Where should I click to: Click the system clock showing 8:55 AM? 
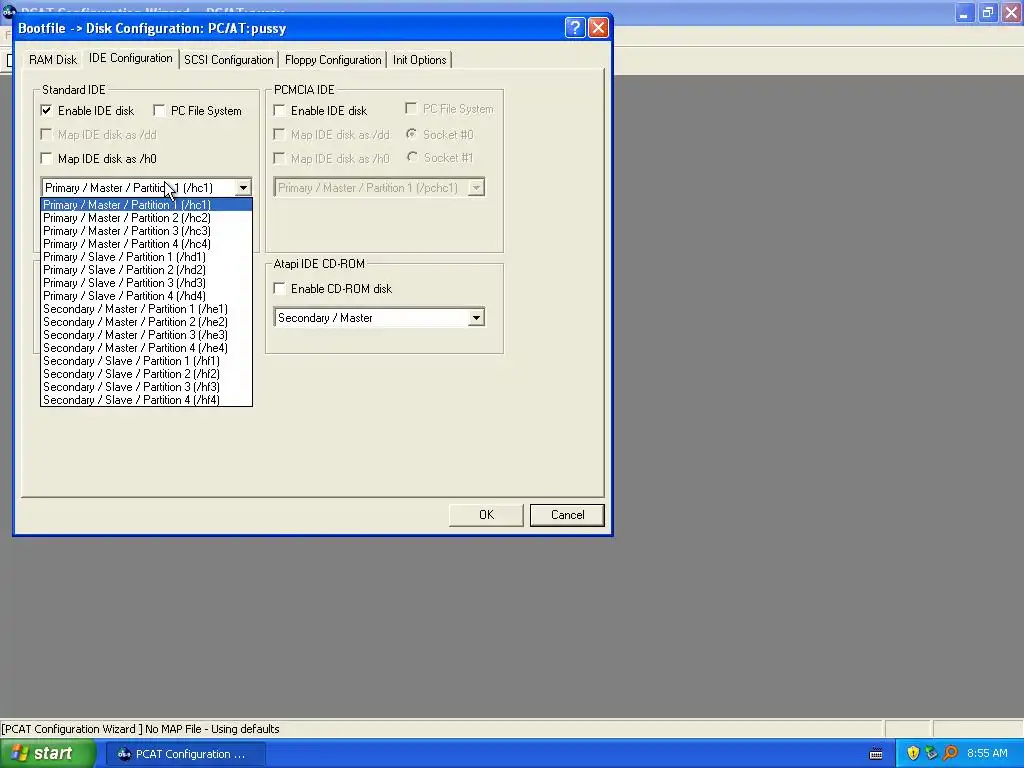click(987, 754)
